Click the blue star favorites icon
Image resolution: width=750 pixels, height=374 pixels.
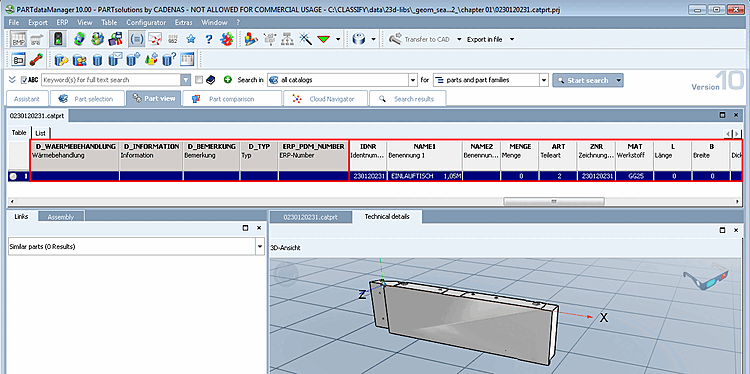[x=191, y=39]
